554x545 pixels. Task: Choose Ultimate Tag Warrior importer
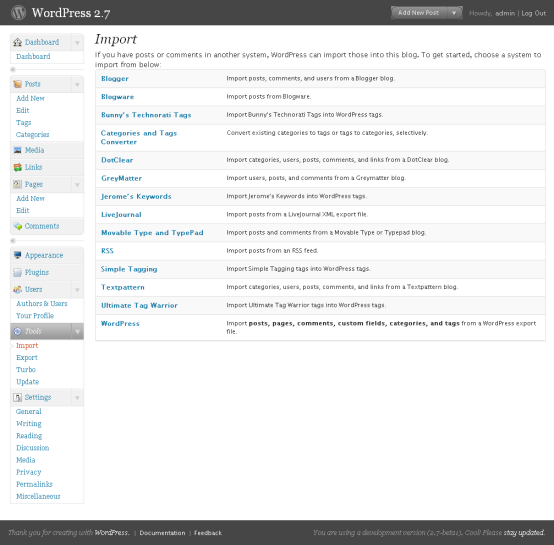tap(139, 306)
